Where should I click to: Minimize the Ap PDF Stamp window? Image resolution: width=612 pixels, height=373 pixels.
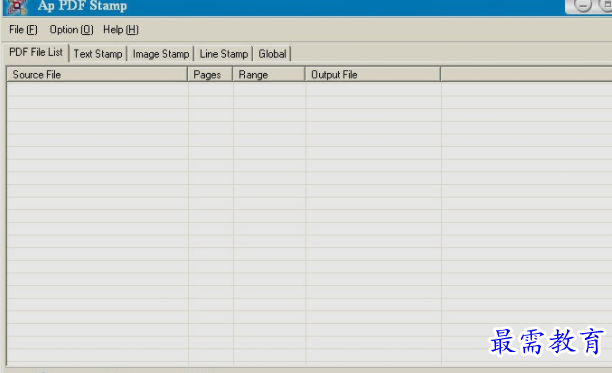pos(583,5)
